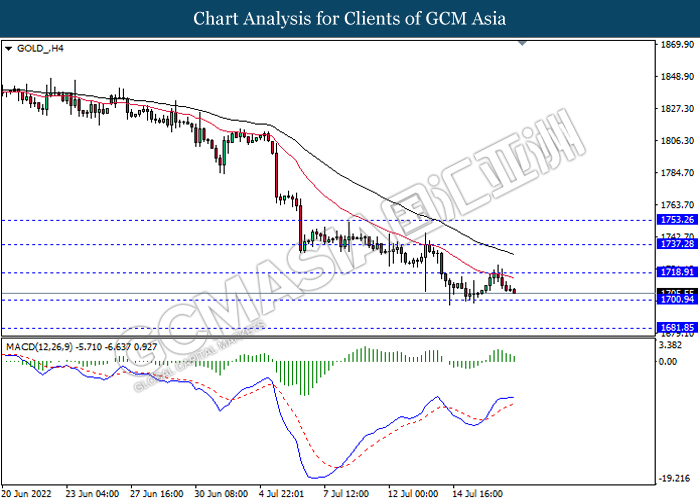Click the GOLD_,H4 chart title text
700x500 pixels.
coord(40,48)
